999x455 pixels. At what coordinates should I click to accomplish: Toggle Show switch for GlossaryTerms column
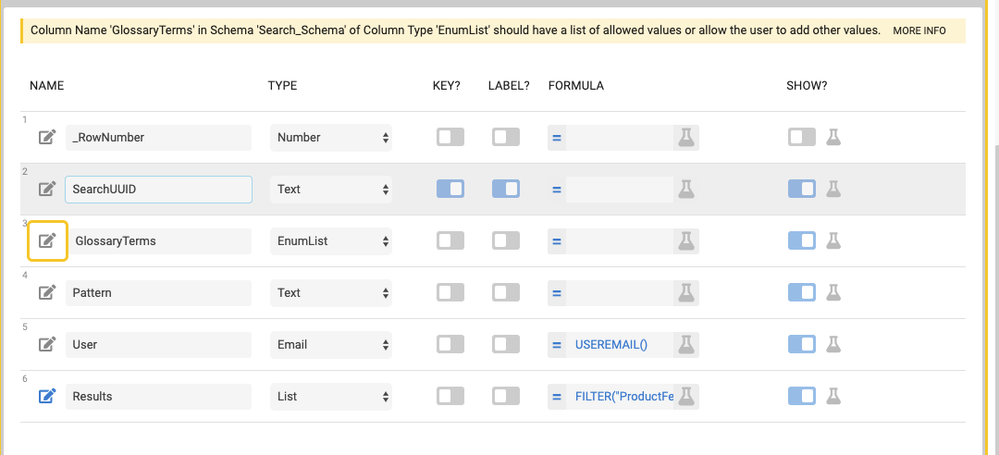coord(802,241)
